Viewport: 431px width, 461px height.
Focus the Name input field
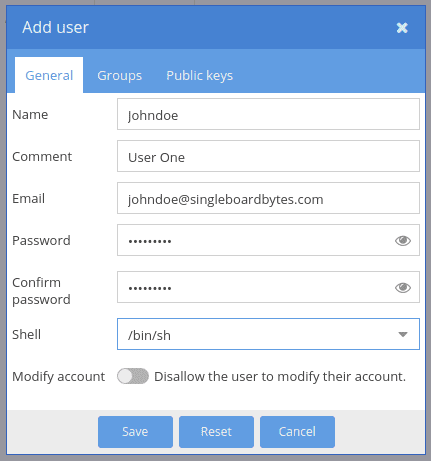click(268, 114)
